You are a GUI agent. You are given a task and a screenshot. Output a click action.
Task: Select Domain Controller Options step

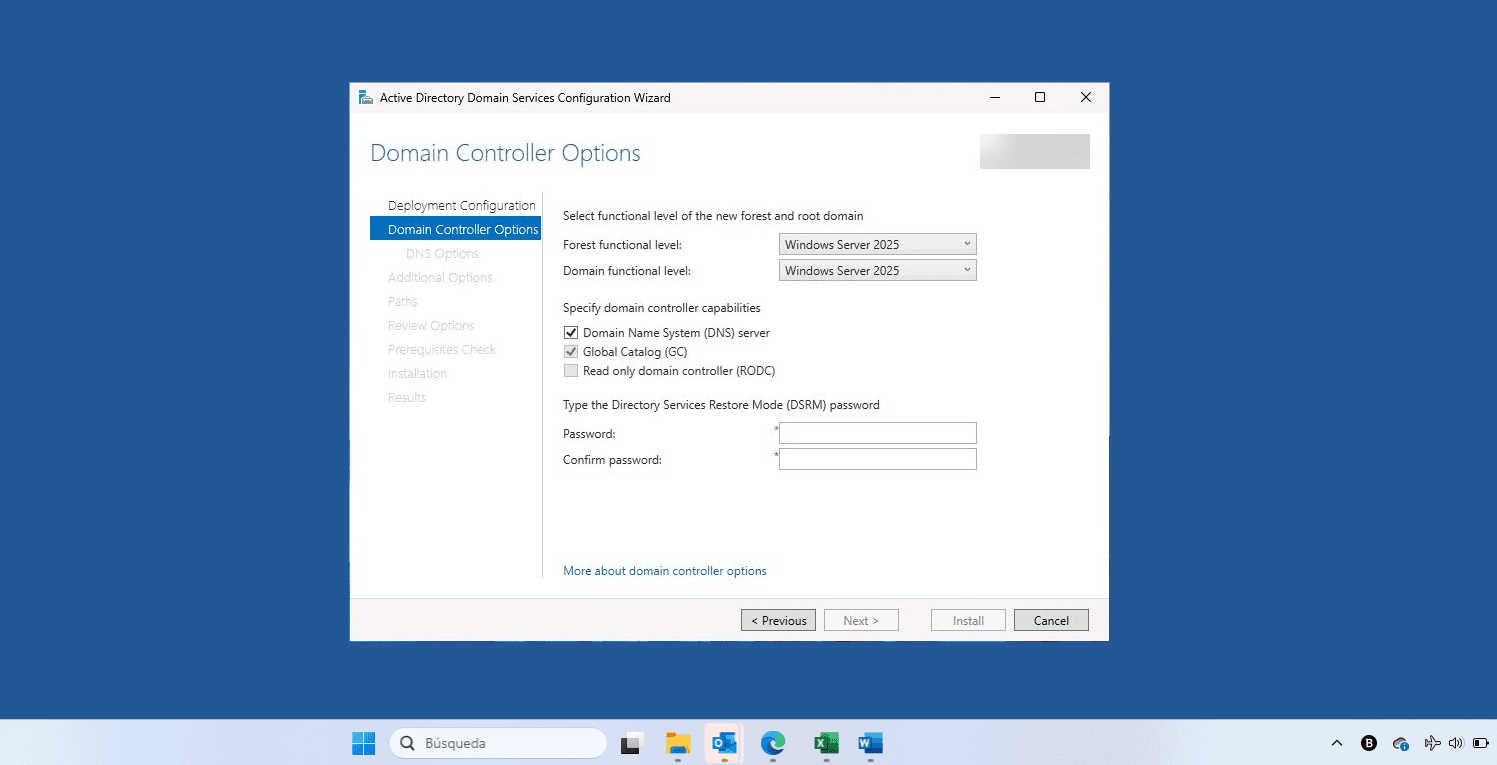455,229
